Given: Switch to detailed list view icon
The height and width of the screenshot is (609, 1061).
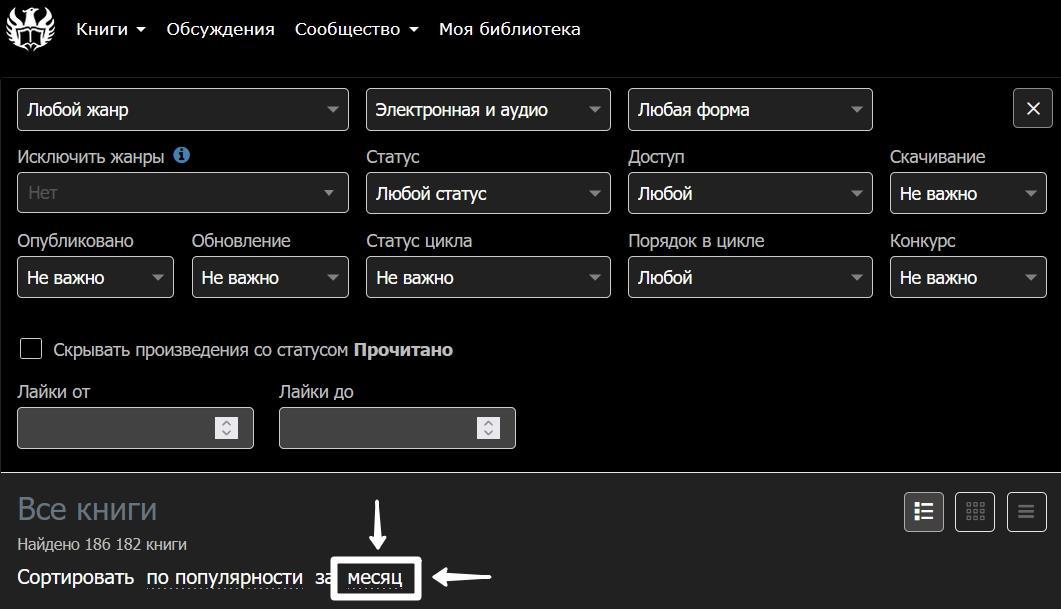Looking at the screenshot, I should tap(924, 512).
